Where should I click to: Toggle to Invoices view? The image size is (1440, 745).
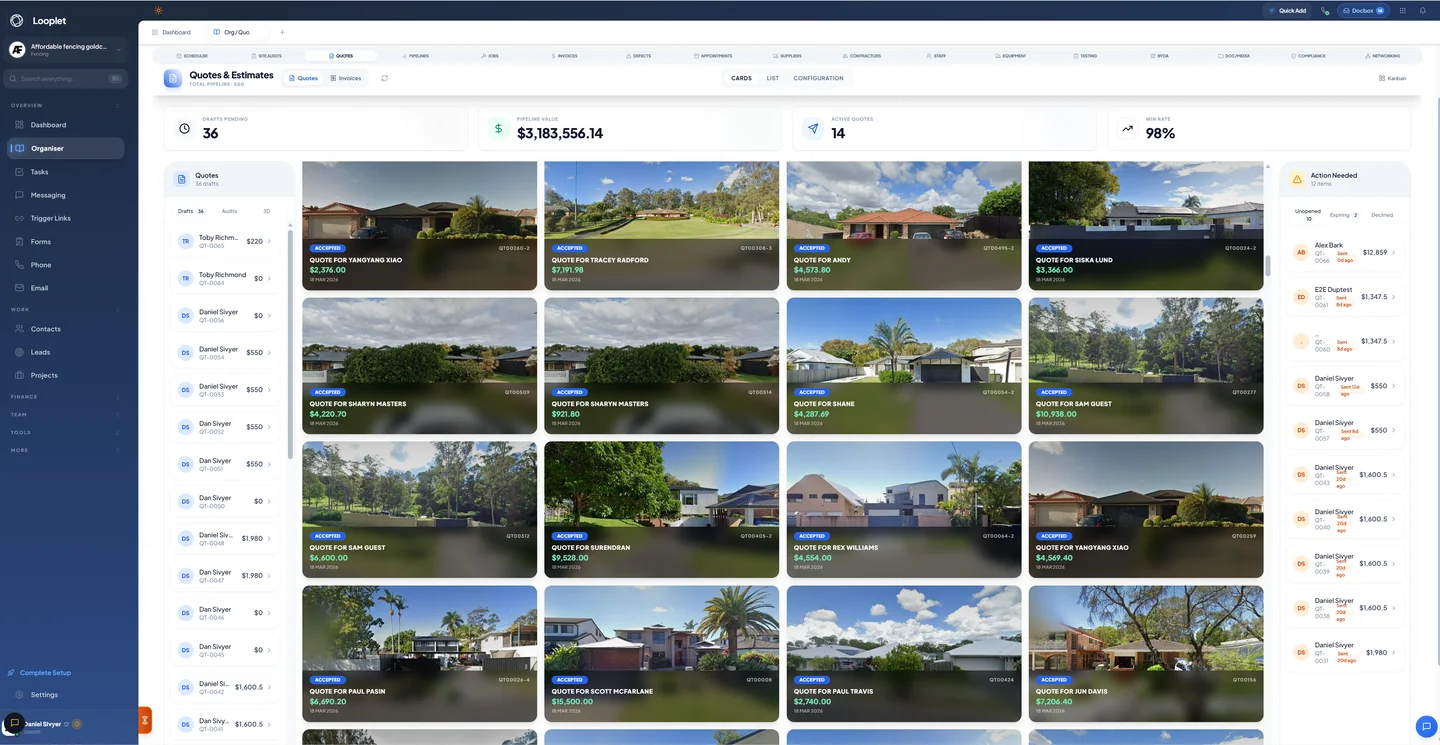point(346,78)
